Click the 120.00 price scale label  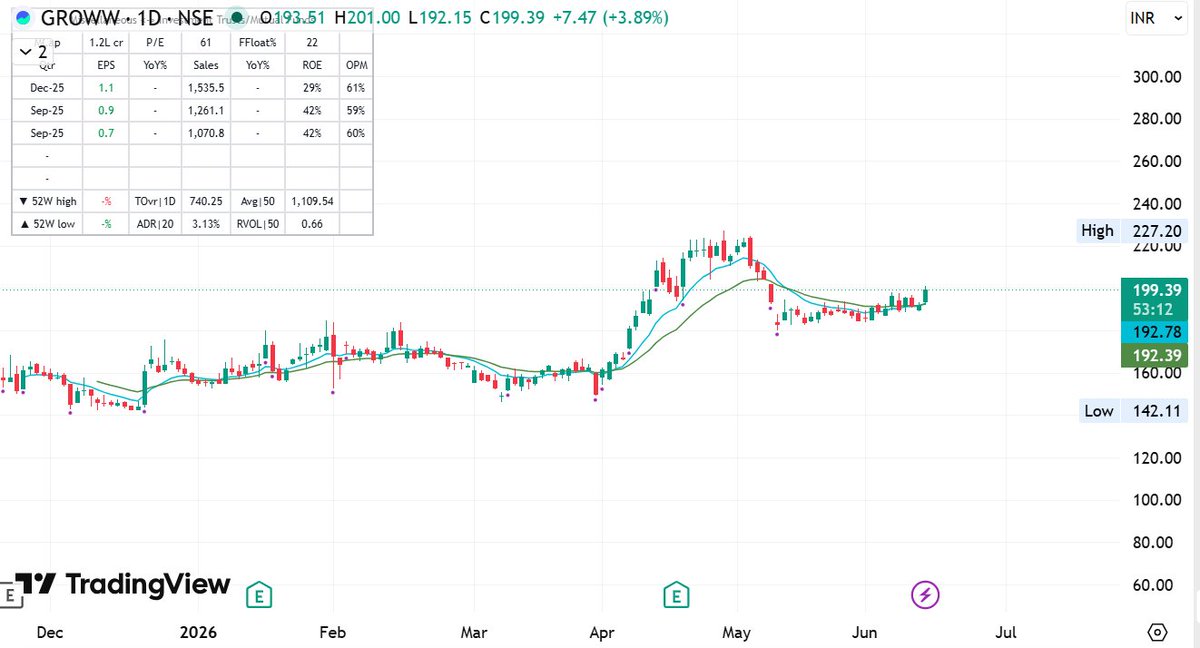click(x=1157, y=458)
